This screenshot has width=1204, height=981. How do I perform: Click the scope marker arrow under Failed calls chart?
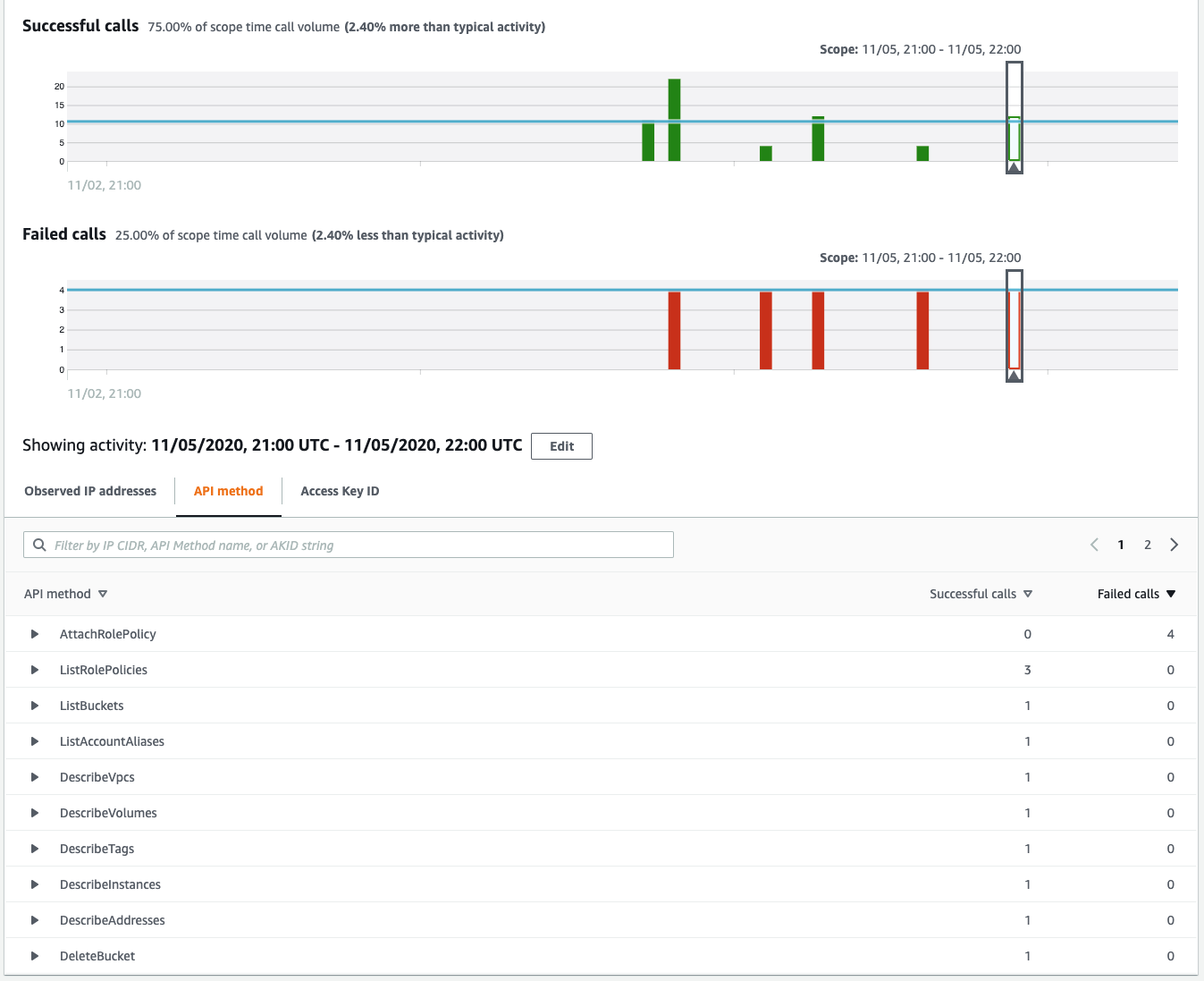pyautogui.click(x=1015, y=376)
